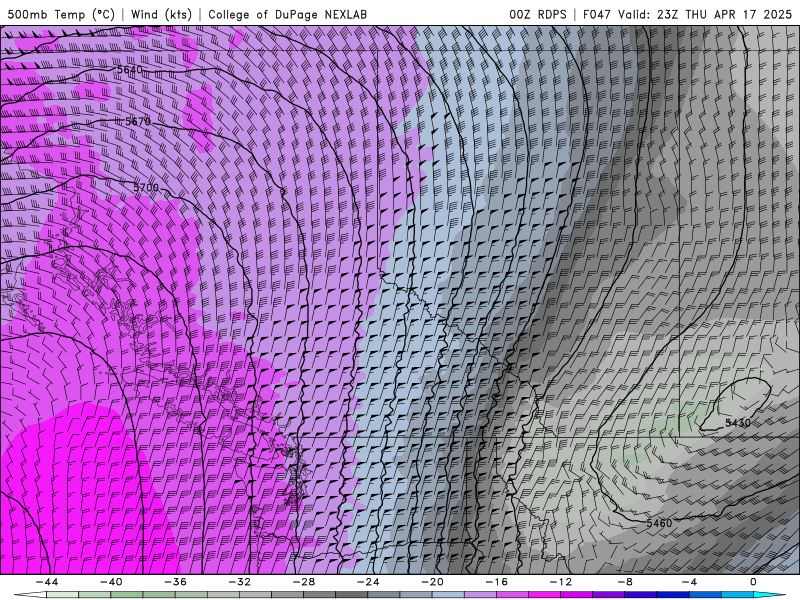The width and height of the screenshot is (800, 600).
Task: Select the 'Wind (kts)' header label
Action: coord(161,14)
